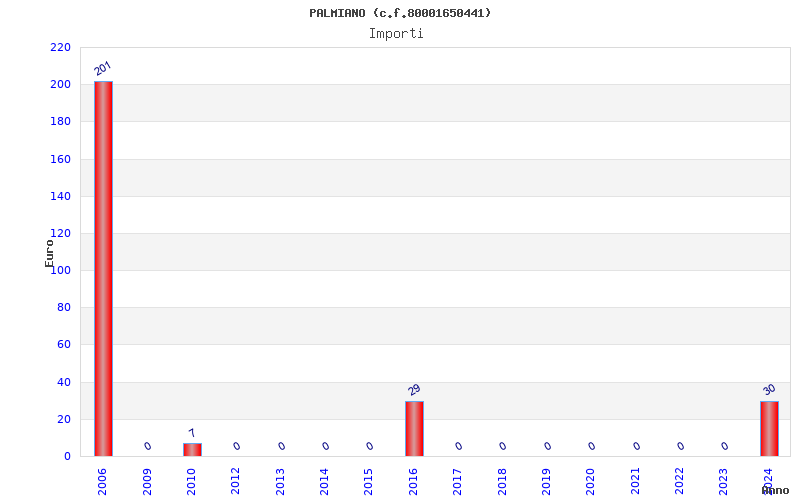Viewport: 800px width, 500px height.
Task: Click the 2016 year label on x-axis
Action: click(x=413, y=482)
